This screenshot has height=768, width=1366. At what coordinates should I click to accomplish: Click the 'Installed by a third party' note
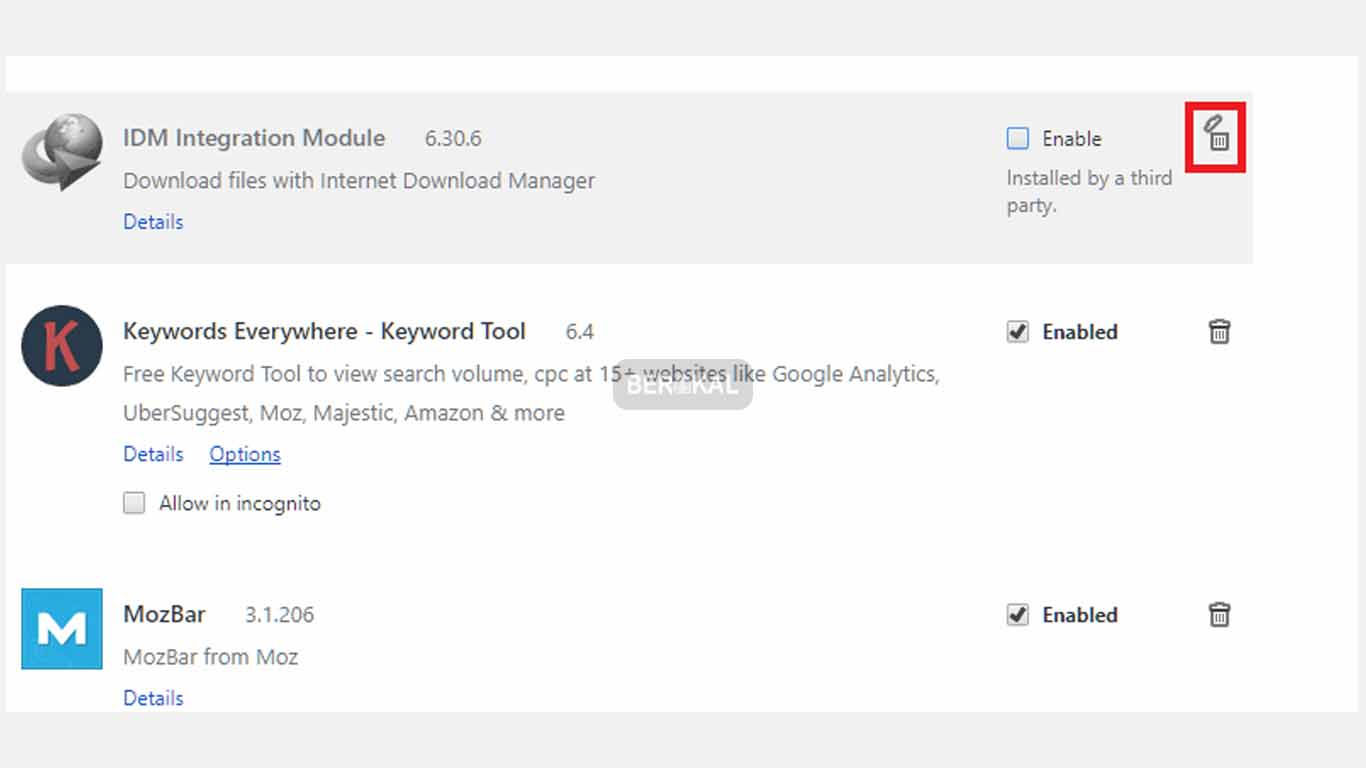(x=1088, y=191)
